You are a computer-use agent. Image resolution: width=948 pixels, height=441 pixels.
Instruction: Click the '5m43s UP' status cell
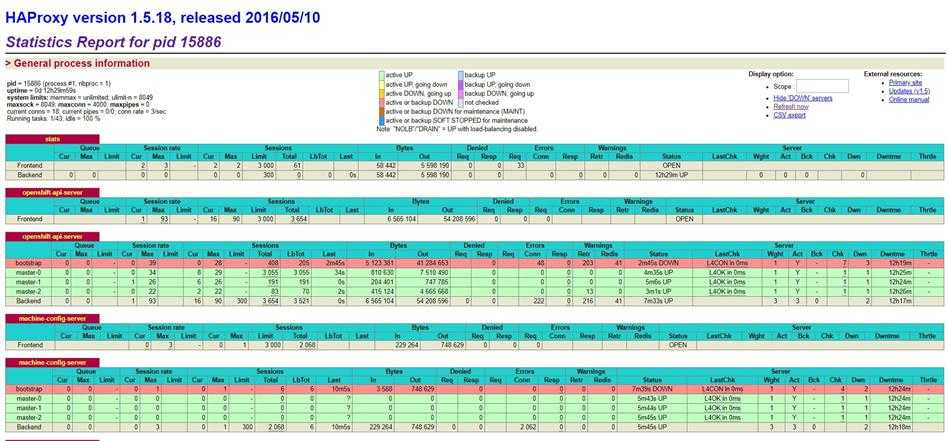[x=651, y=399]
